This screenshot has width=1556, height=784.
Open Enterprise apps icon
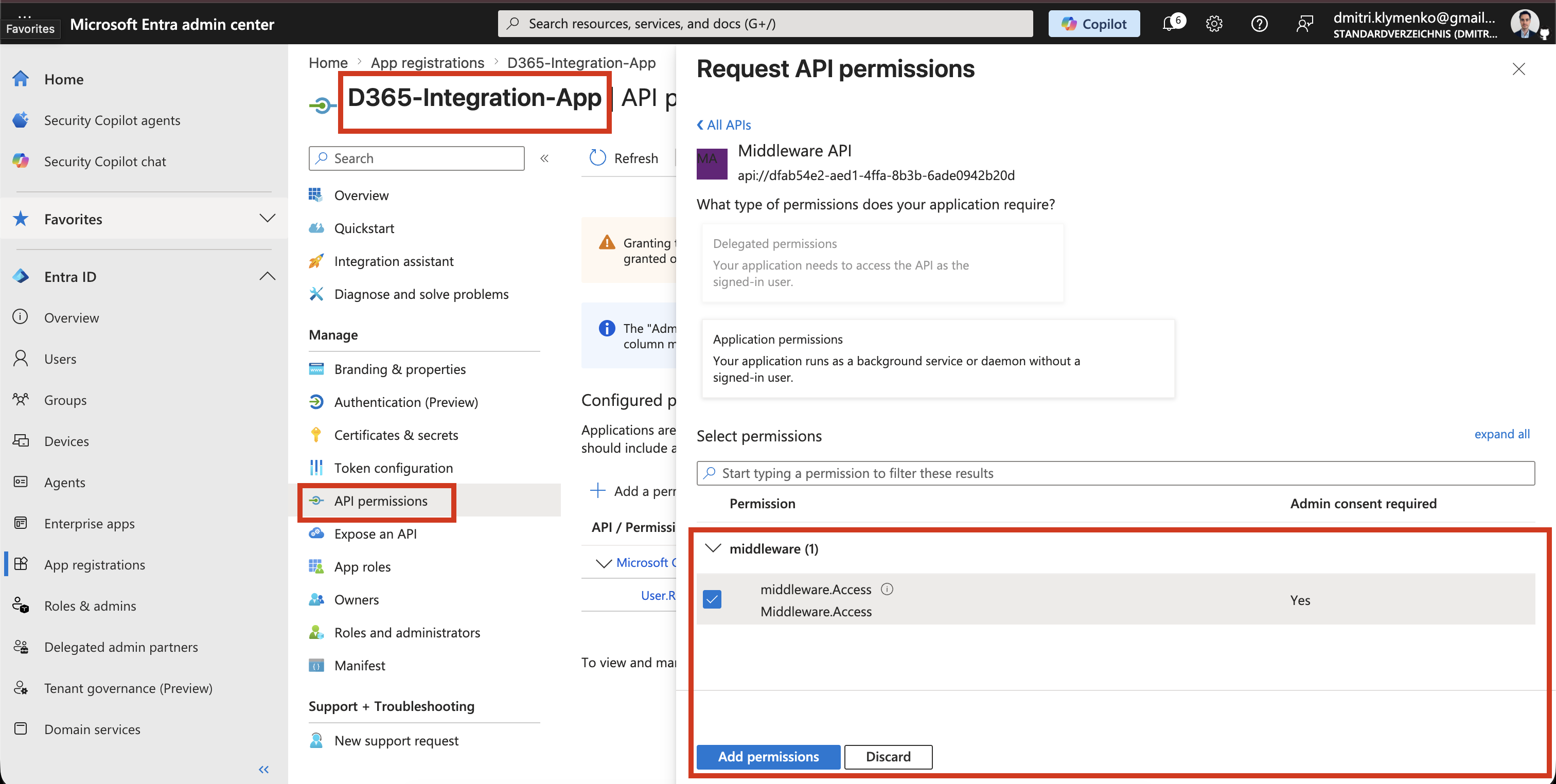[x=21, y=523]
